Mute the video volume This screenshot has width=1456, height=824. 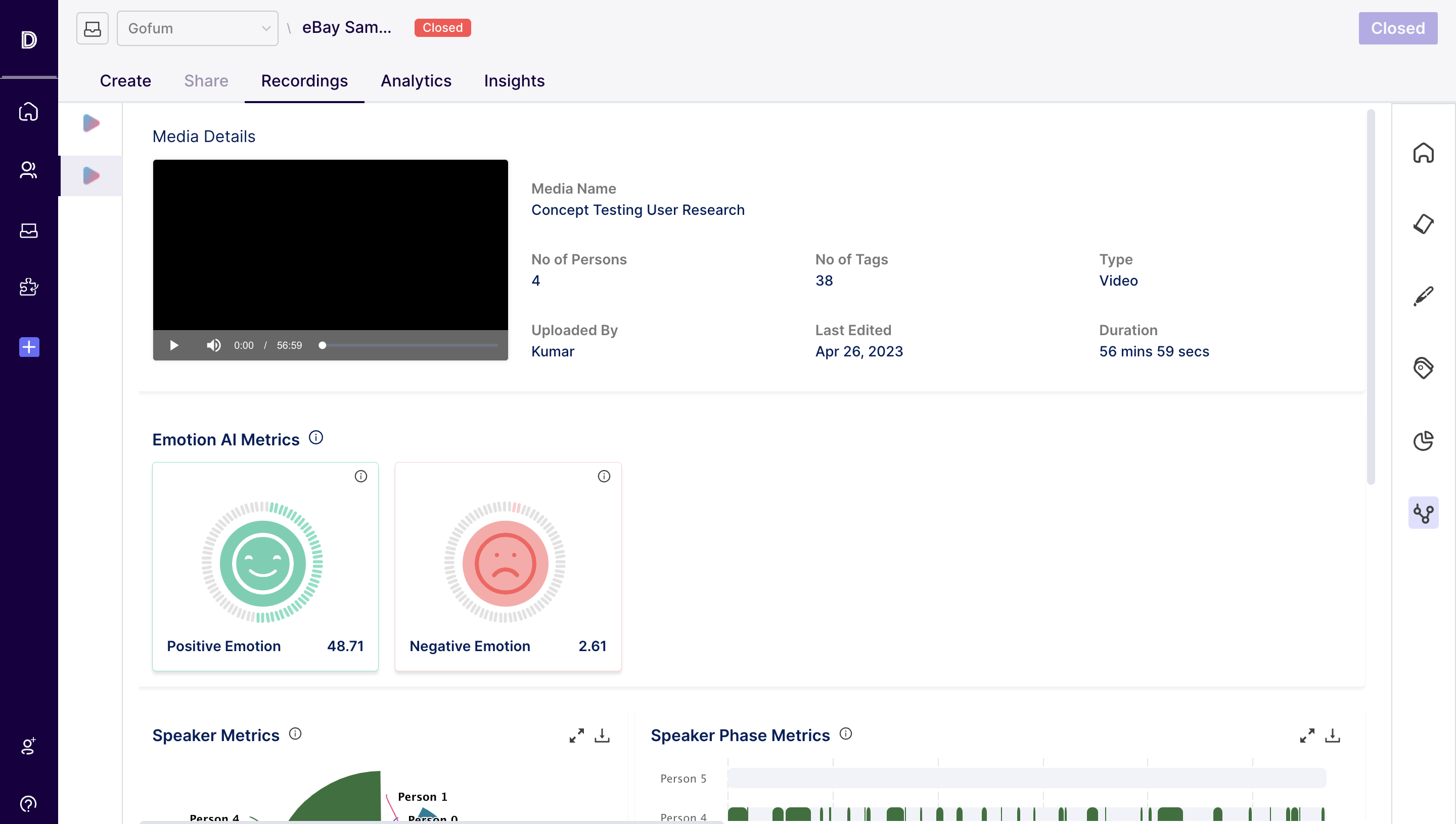tap(213, 345)
